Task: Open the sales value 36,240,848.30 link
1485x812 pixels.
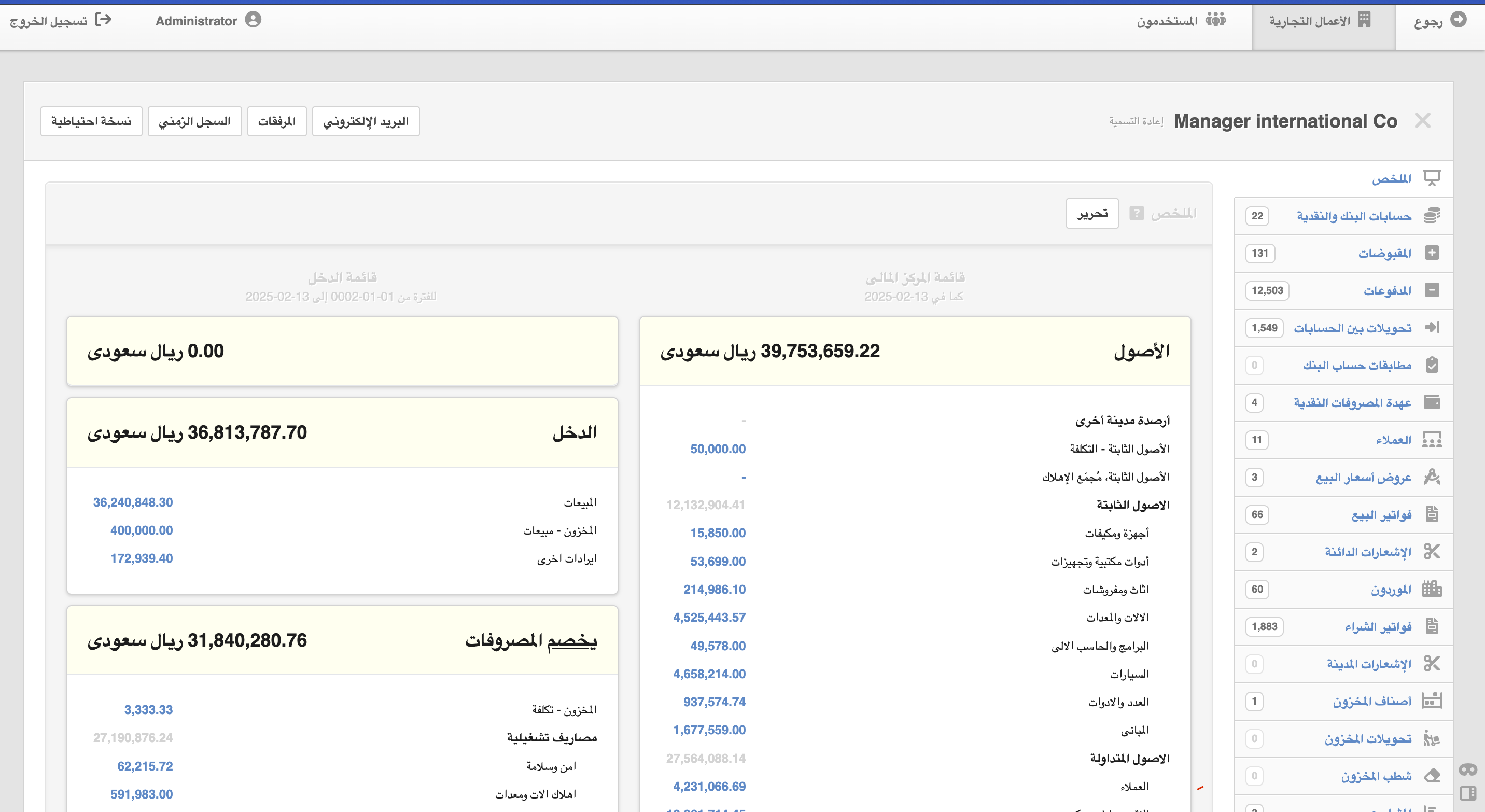Action: (x=133, y=502)
